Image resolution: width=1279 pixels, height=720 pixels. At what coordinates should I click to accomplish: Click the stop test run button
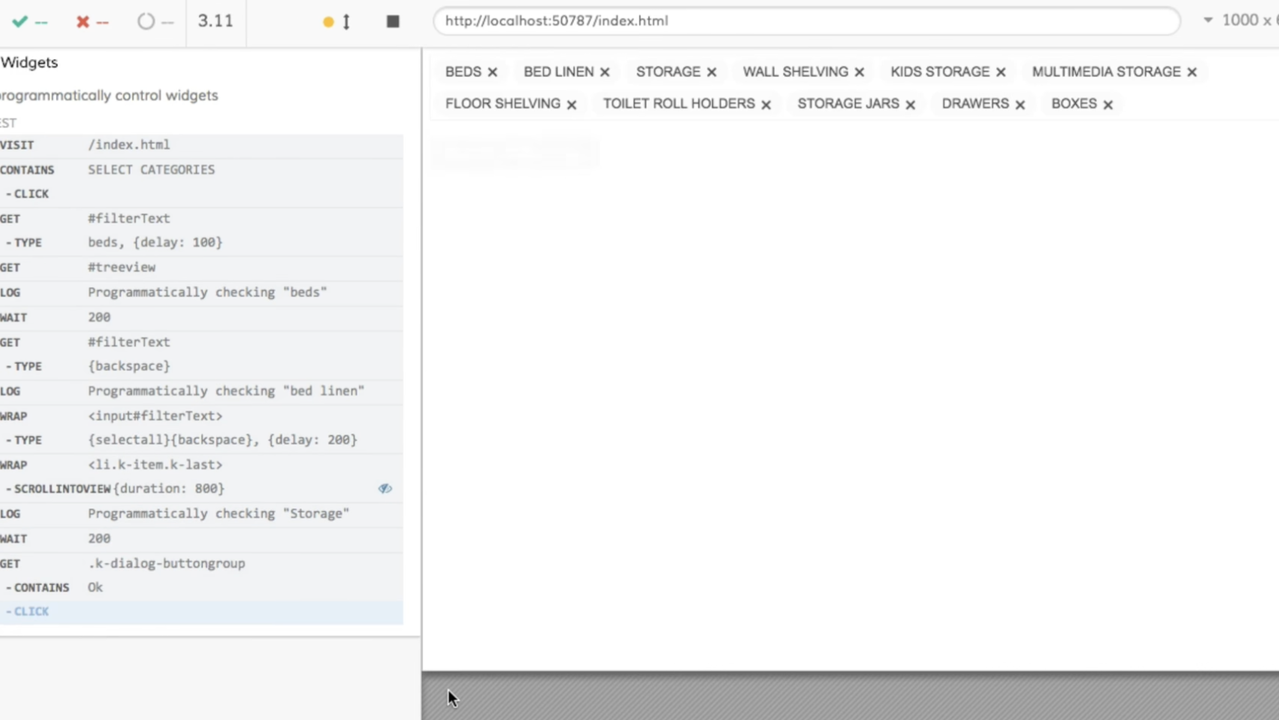click(x=392, y=21)
